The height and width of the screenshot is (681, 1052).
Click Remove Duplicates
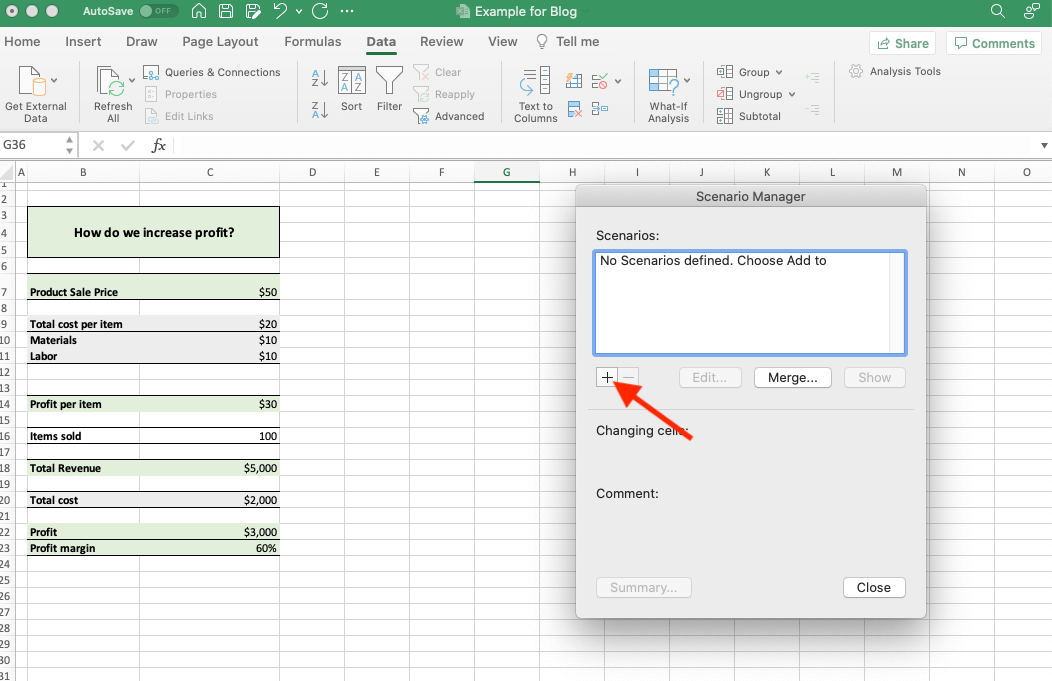[x=573, y=109]
